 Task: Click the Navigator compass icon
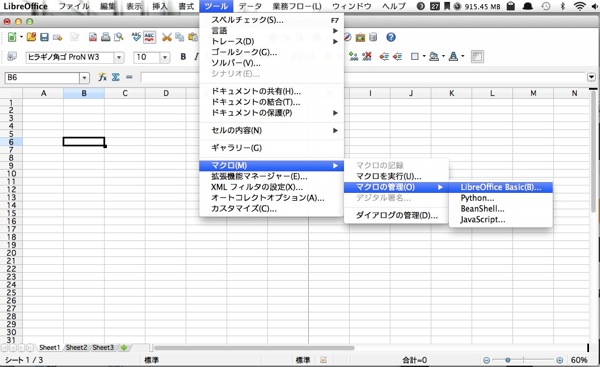[x=347, y=37]
